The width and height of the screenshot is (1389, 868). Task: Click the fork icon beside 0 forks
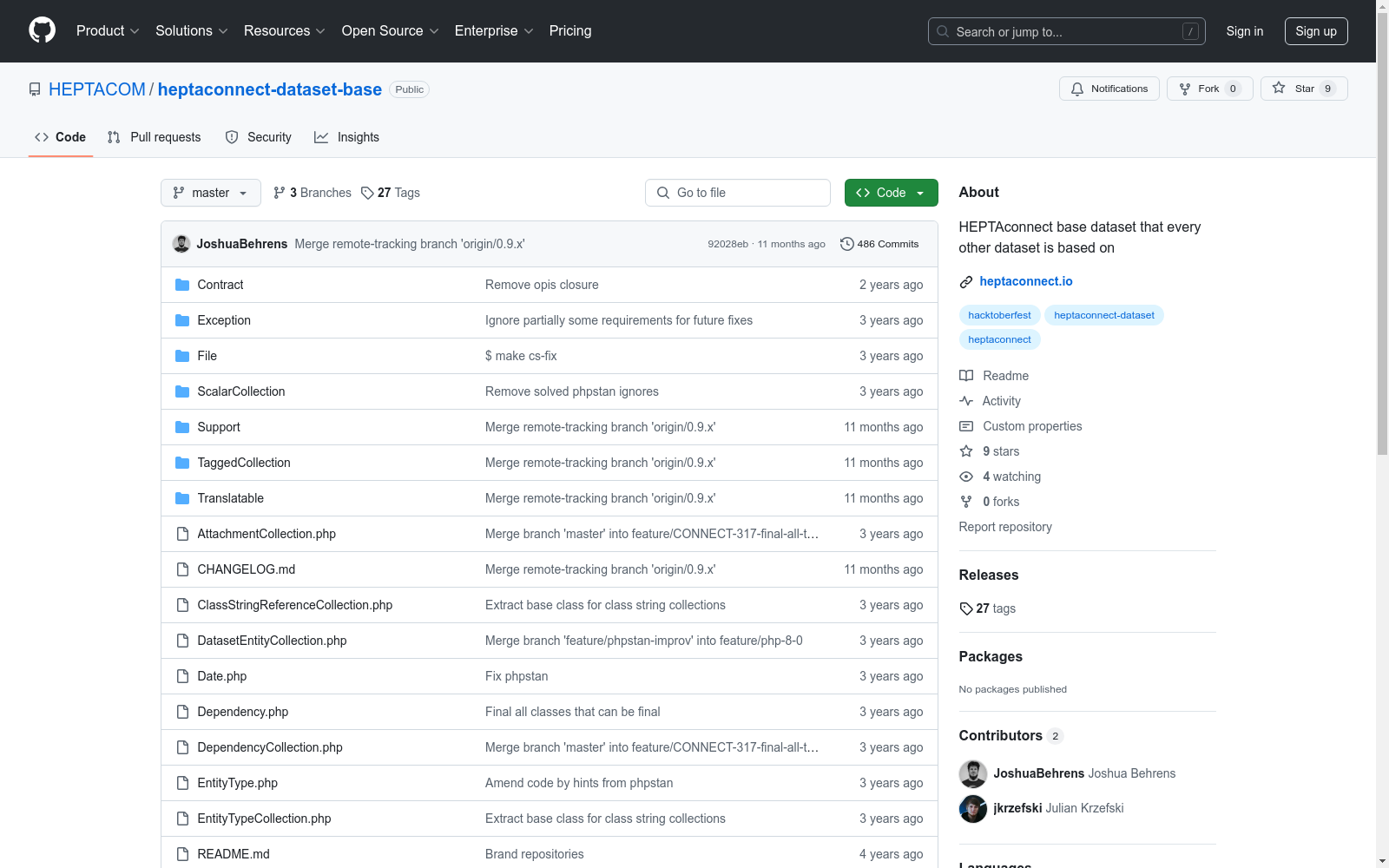(x=966, y=502)
